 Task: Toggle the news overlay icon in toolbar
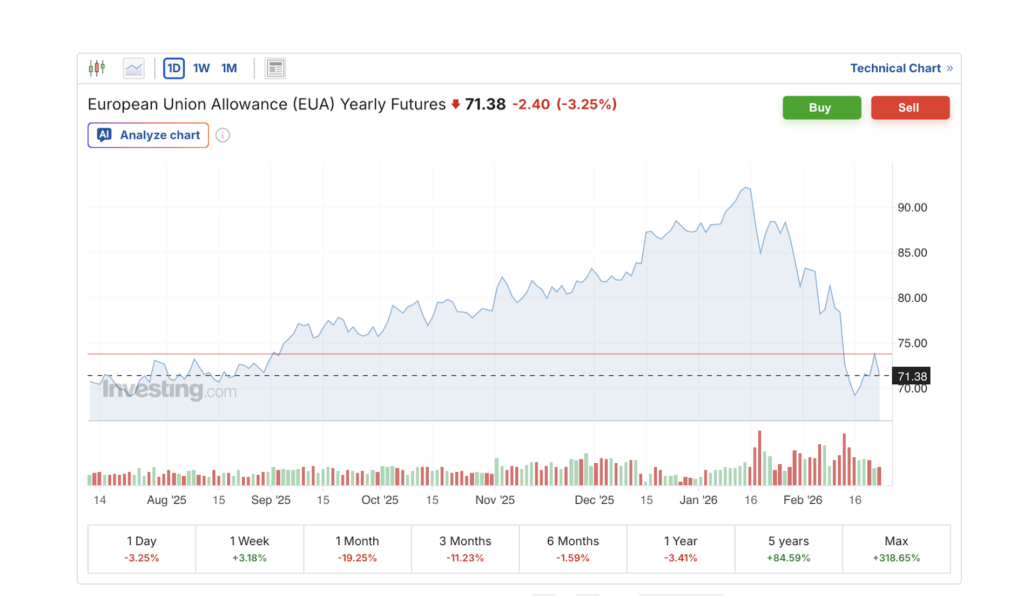[x=275, y=68]
